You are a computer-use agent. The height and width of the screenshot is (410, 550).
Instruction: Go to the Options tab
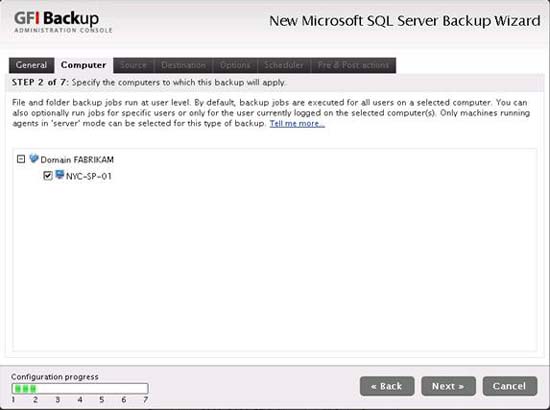point(235,65)
